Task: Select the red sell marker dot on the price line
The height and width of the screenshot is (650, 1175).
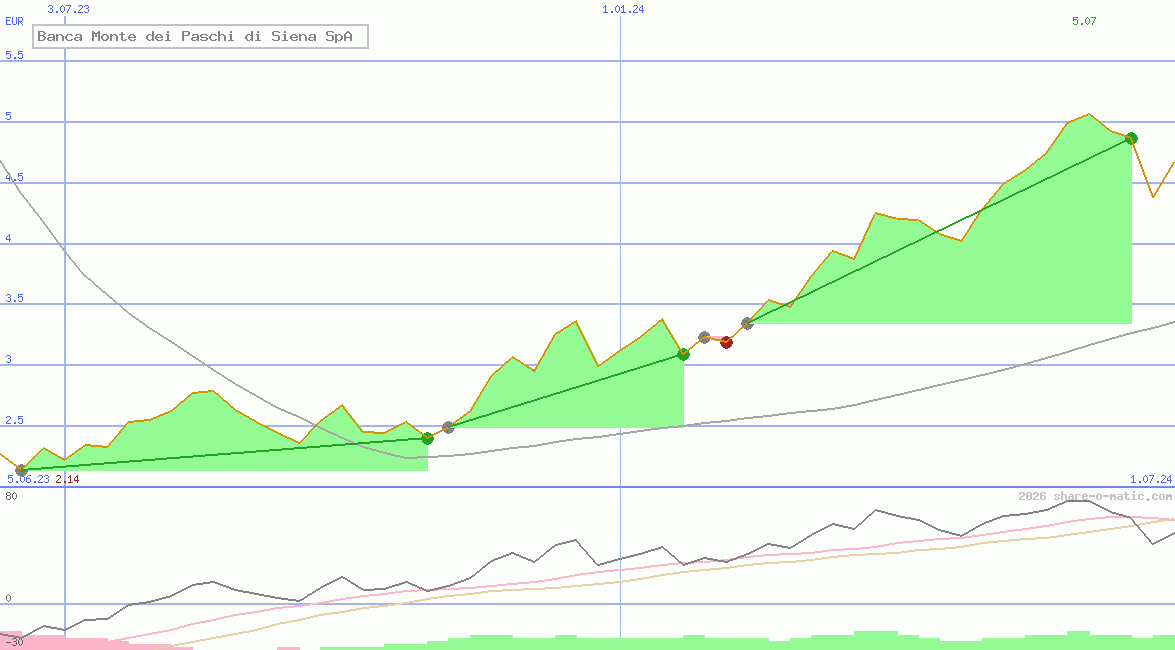Action: pyautogui.click(x=726, y=343)
